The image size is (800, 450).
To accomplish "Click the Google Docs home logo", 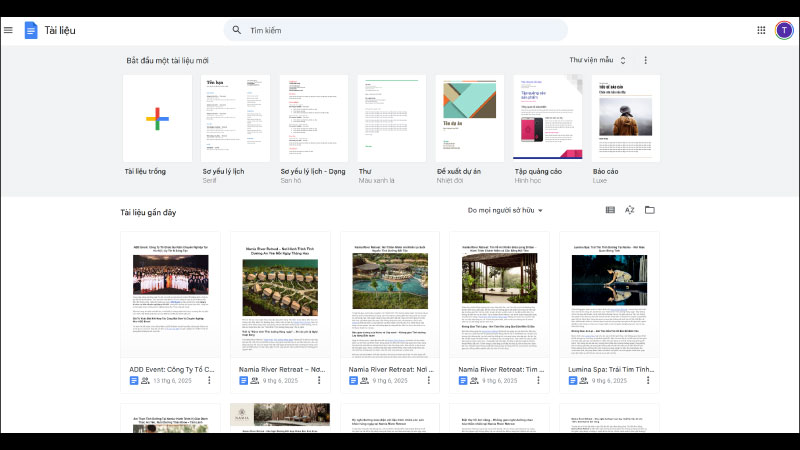I will pyautogui.click(x=31, y=30).
